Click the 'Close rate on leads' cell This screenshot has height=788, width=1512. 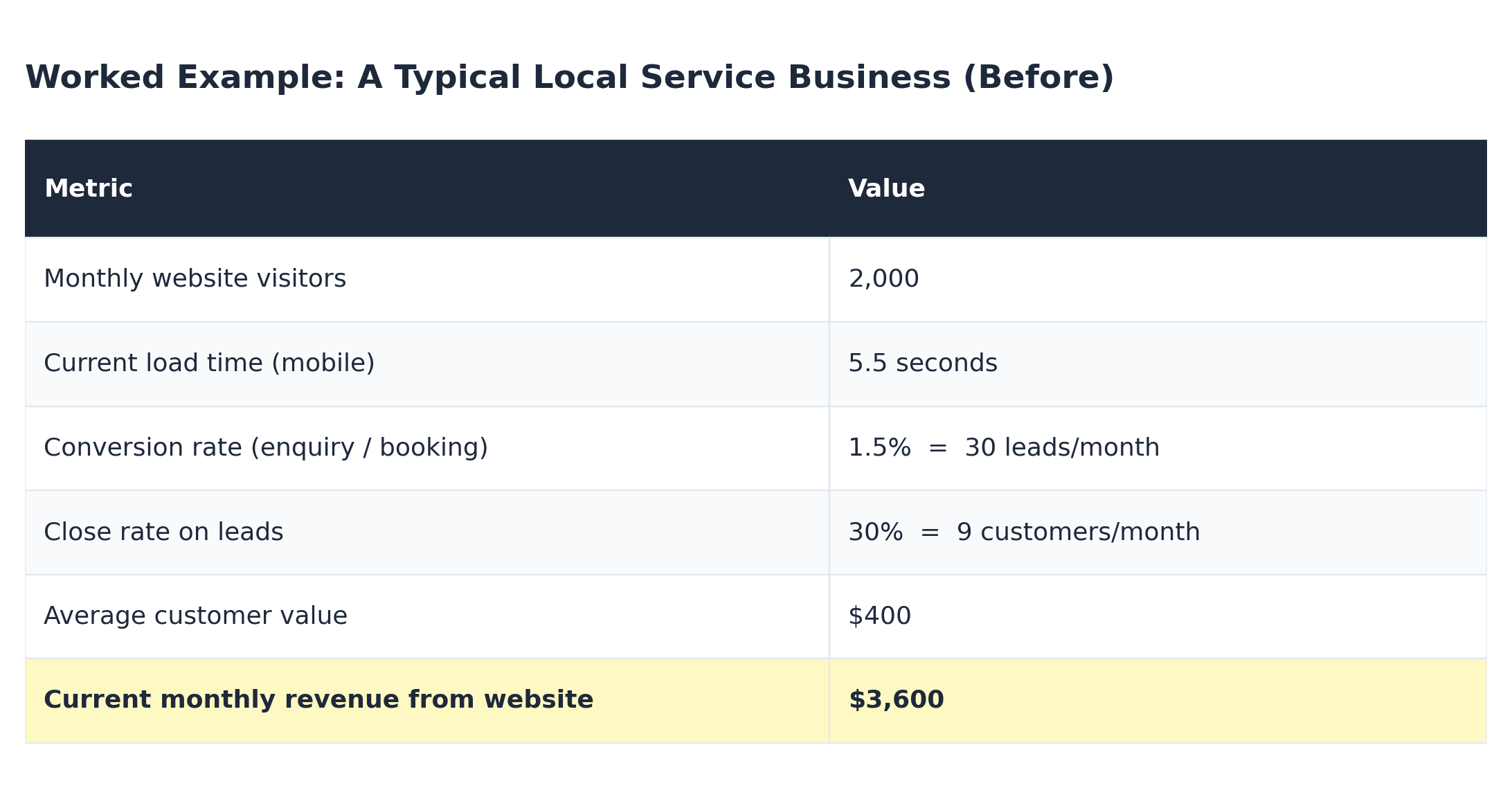pos(427,532)
